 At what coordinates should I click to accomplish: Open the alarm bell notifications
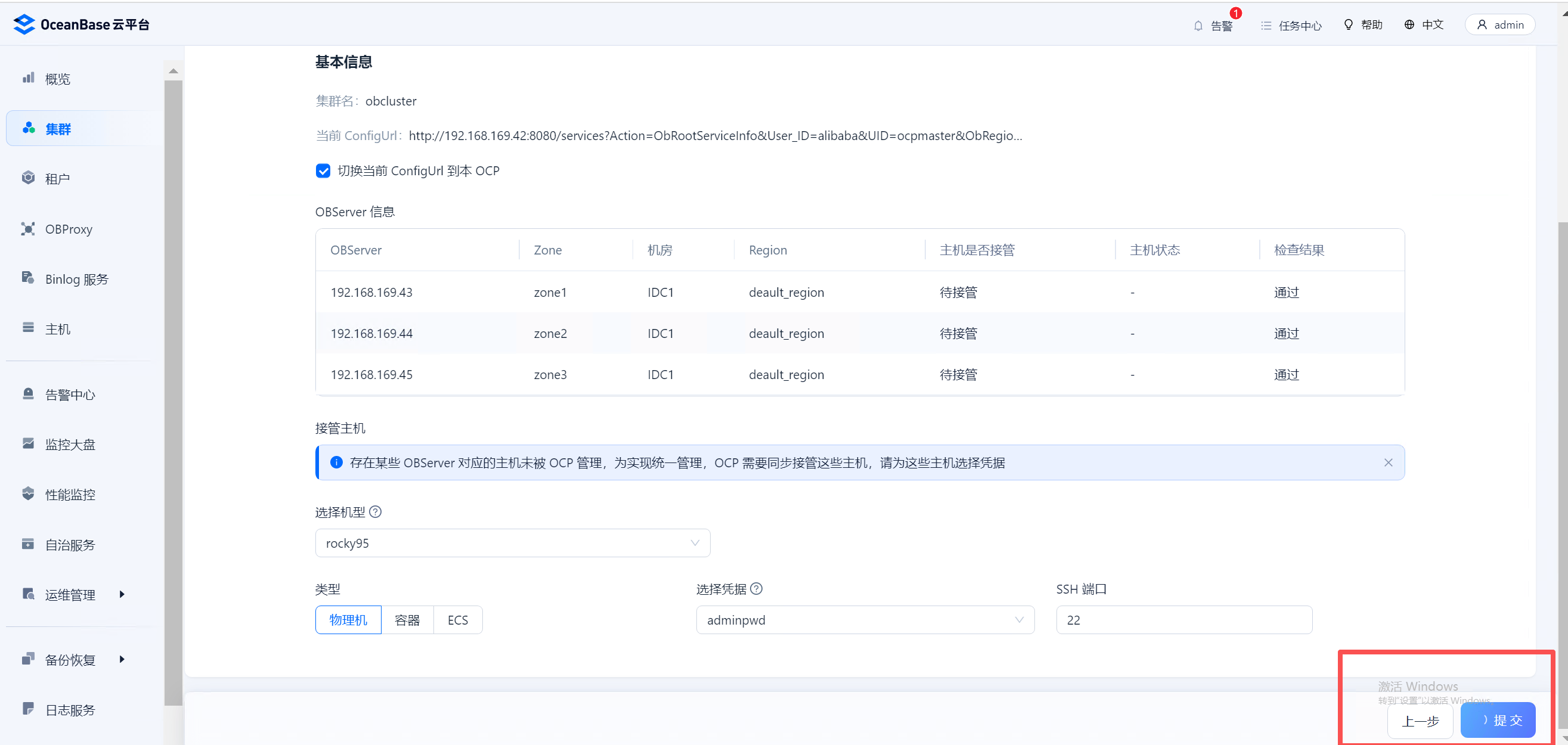[x=1198, y=26]
